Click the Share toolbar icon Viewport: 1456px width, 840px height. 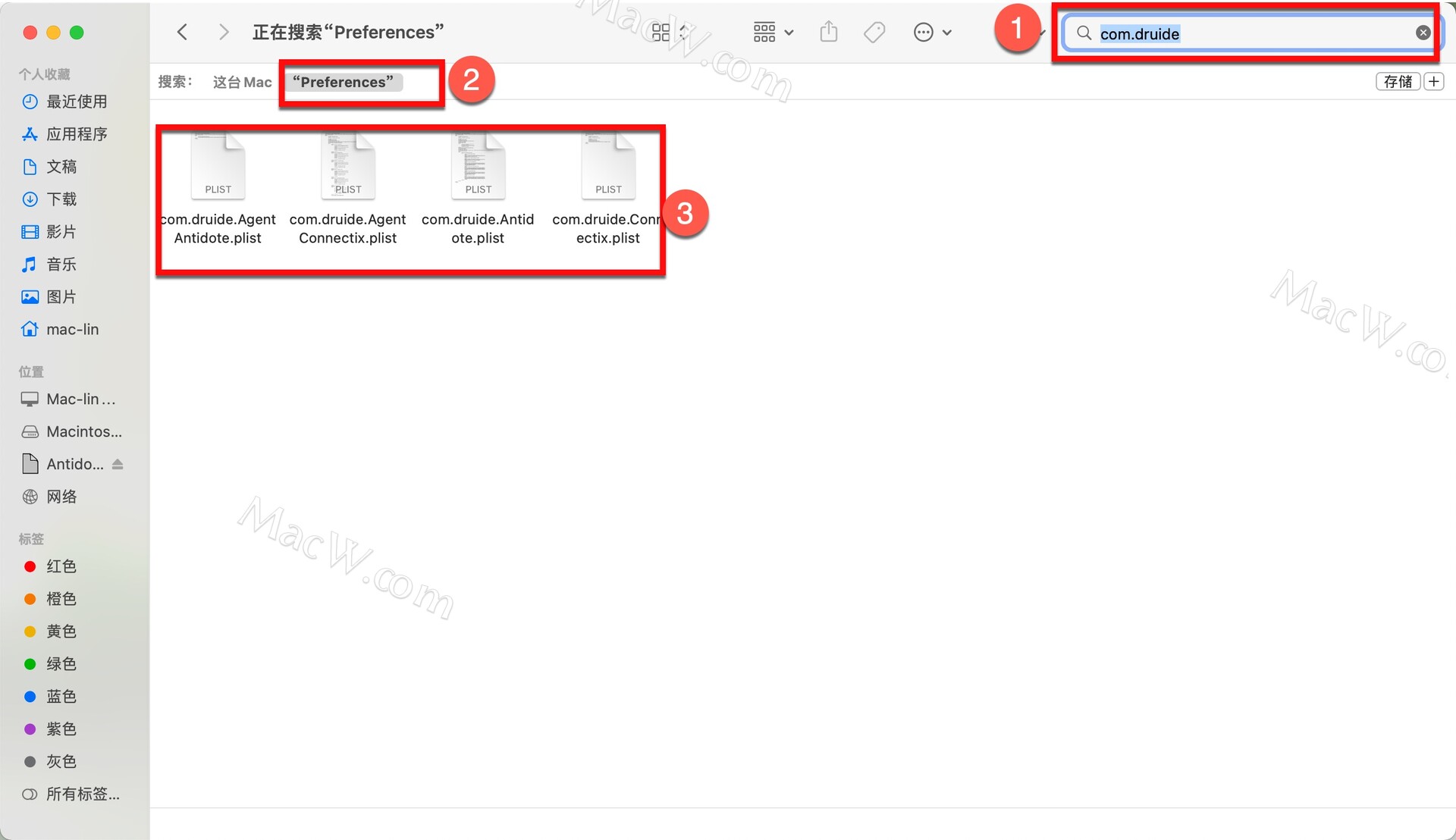click(829, 32)
